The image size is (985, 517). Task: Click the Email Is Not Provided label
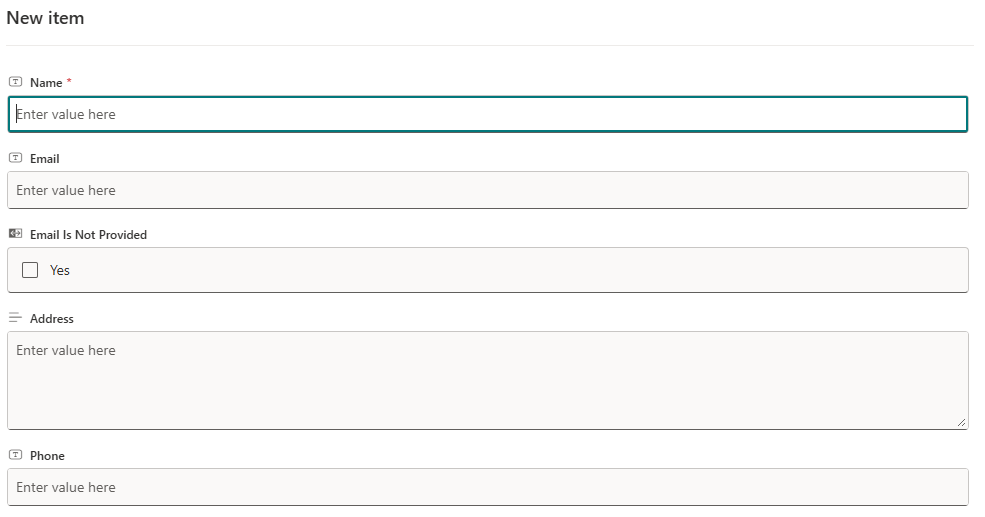pos(88,234)
